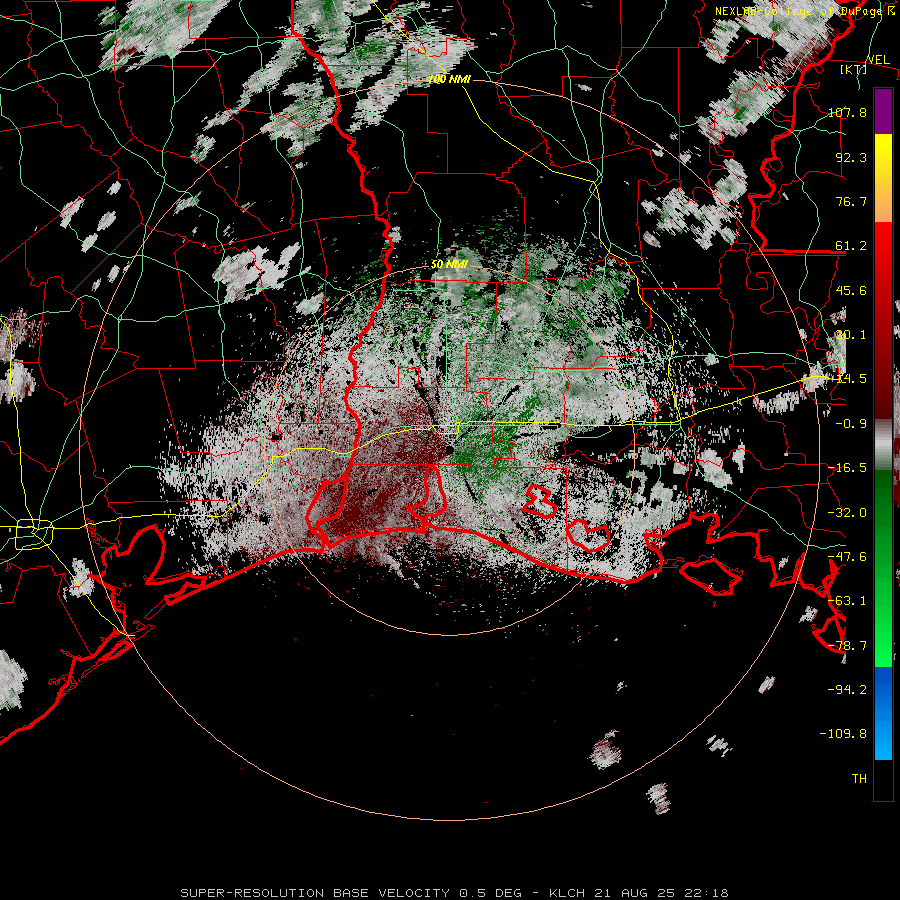Screen dimensions: 900x900
Task: Click the gray near-zero segment of color bar
Action: 883,445
